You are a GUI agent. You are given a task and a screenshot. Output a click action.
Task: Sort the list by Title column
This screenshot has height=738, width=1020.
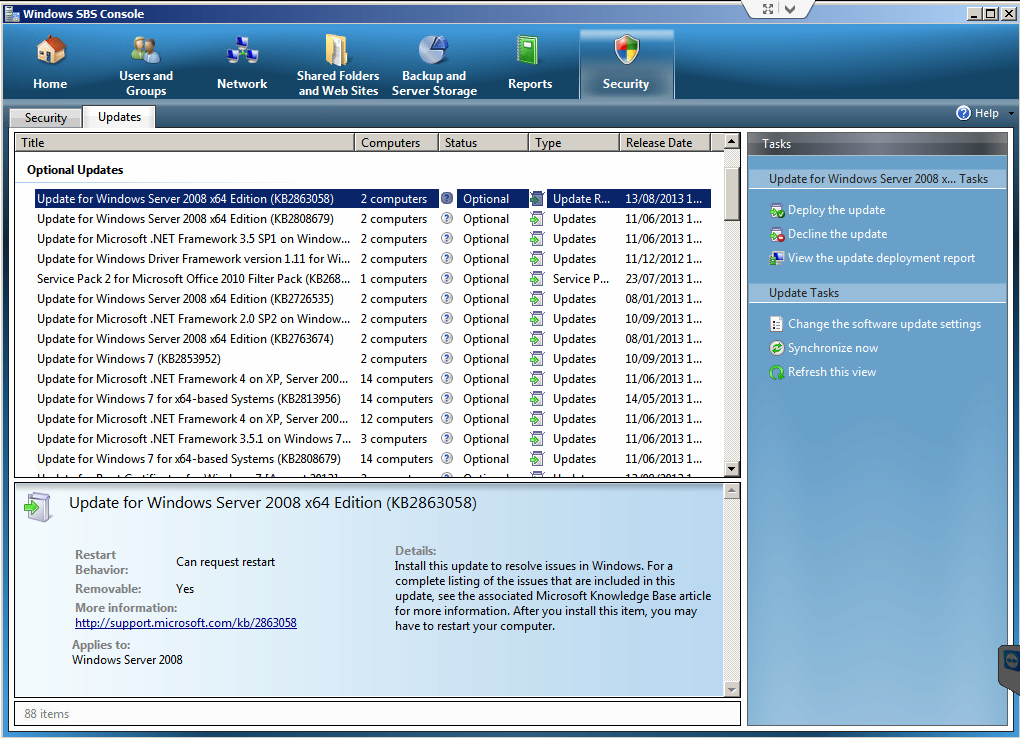(x=185, y=143)
